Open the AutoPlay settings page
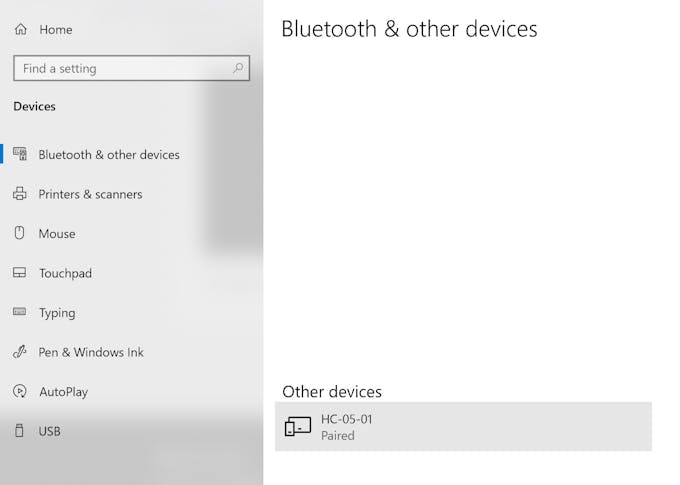 pos(63,392)
